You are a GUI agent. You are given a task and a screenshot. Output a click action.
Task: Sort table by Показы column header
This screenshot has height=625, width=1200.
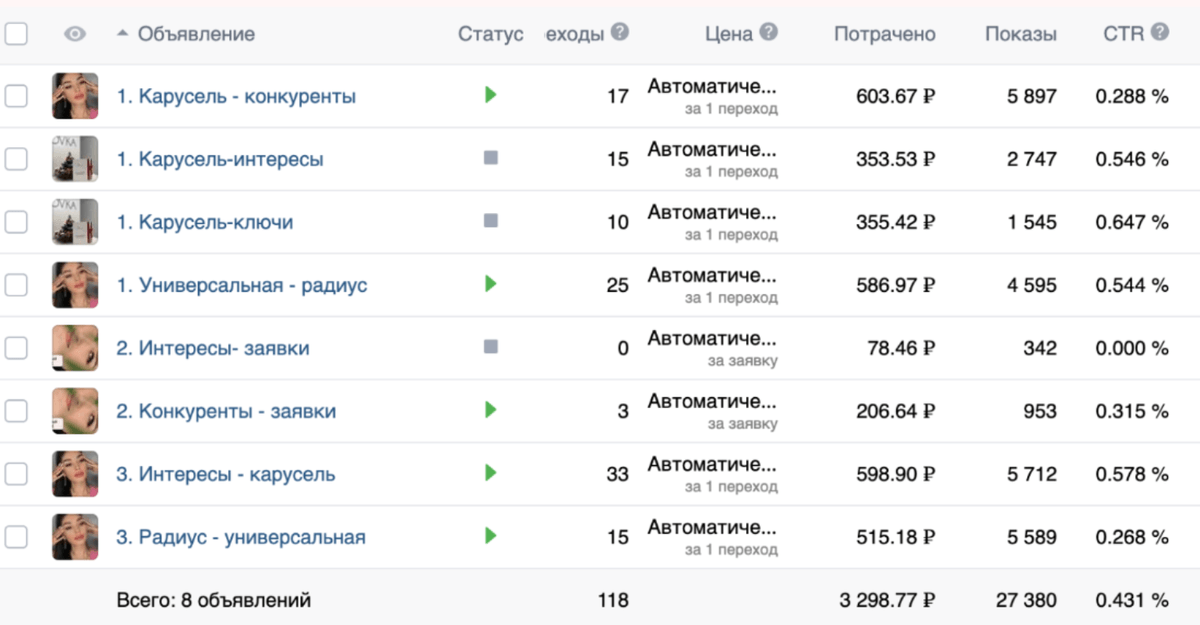pyautogui.click(x=1020, y=34)
